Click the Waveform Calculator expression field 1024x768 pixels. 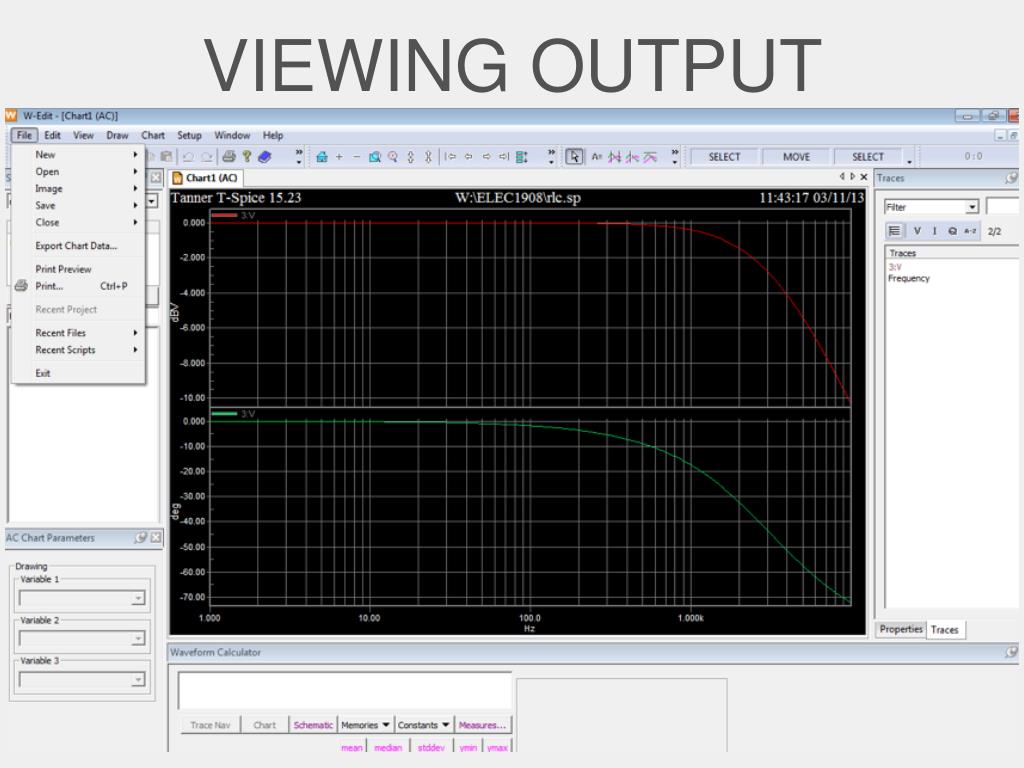[345, 690]
